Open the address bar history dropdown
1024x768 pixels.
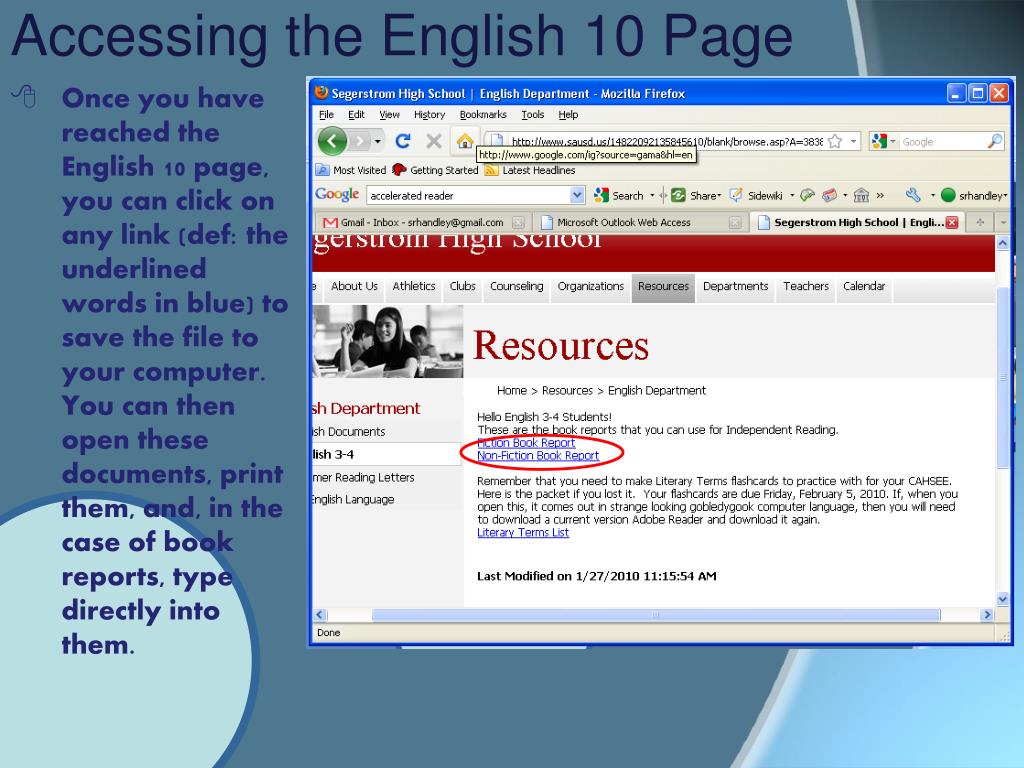coord(853,142)
